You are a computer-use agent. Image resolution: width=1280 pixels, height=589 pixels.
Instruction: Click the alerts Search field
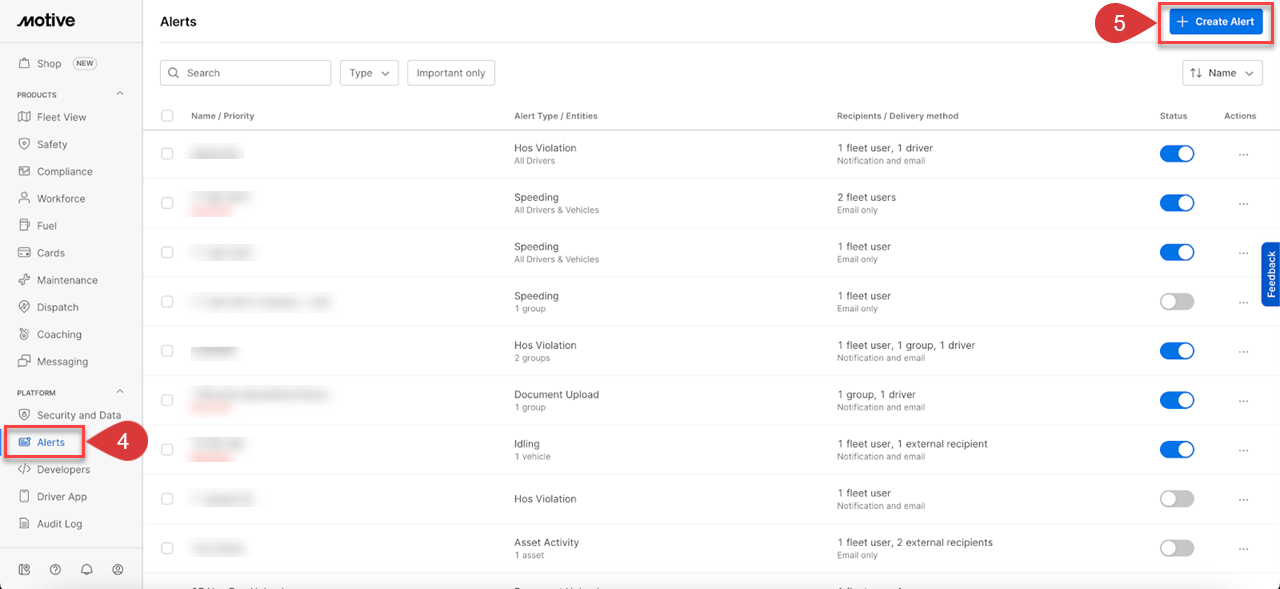[x=245, y=73]
